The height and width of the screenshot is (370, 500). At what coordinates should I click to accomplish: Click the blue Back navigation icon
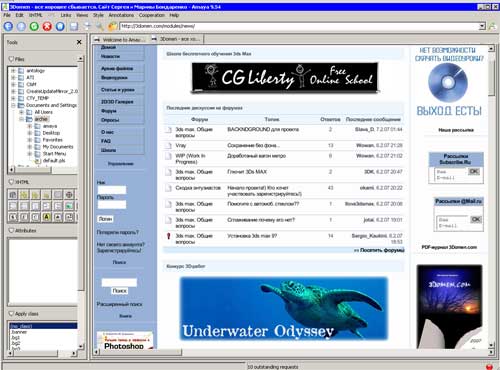coord(8,26)
